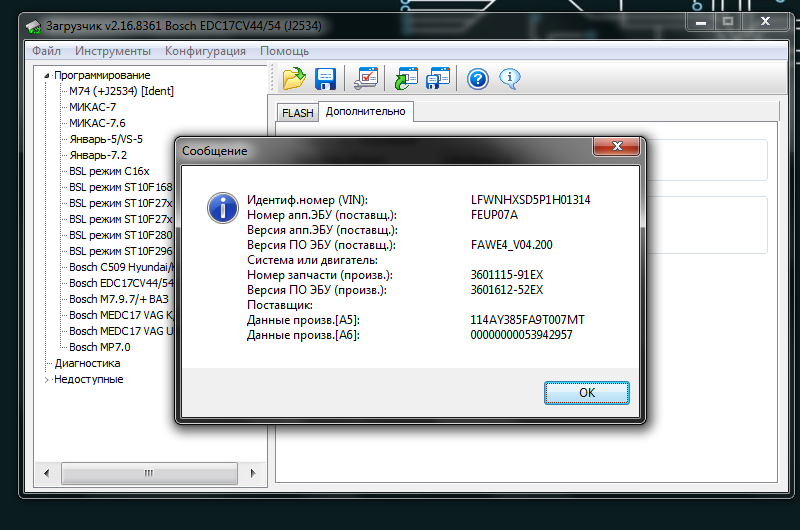Select M74 (+J2534) [Ident] tree item
The height and width of the screenshot is (530, 800).
tap(121, 91)
